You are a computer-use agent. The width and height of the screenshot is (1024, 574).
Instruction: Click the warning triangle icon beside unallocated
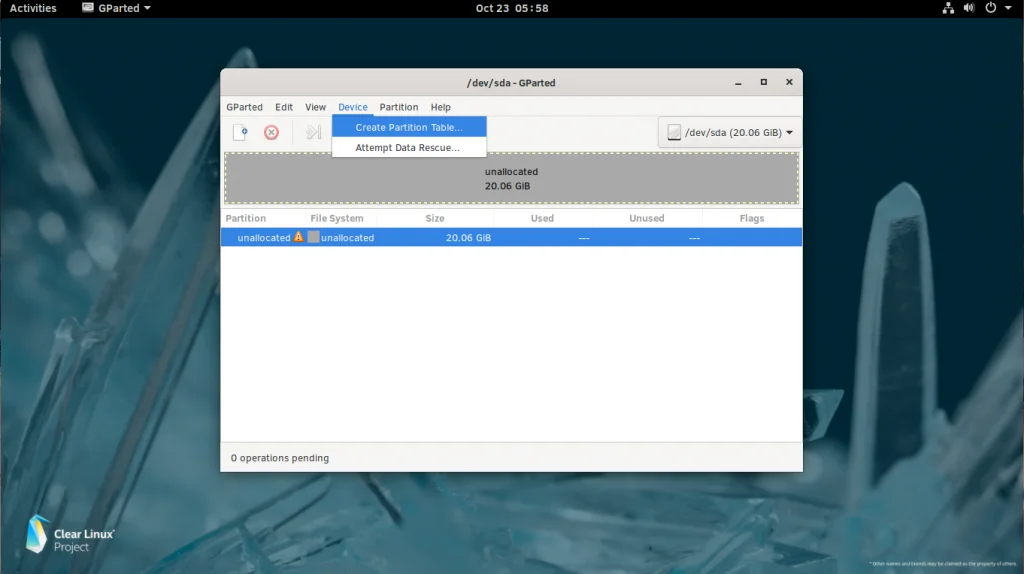pos(298,237)
